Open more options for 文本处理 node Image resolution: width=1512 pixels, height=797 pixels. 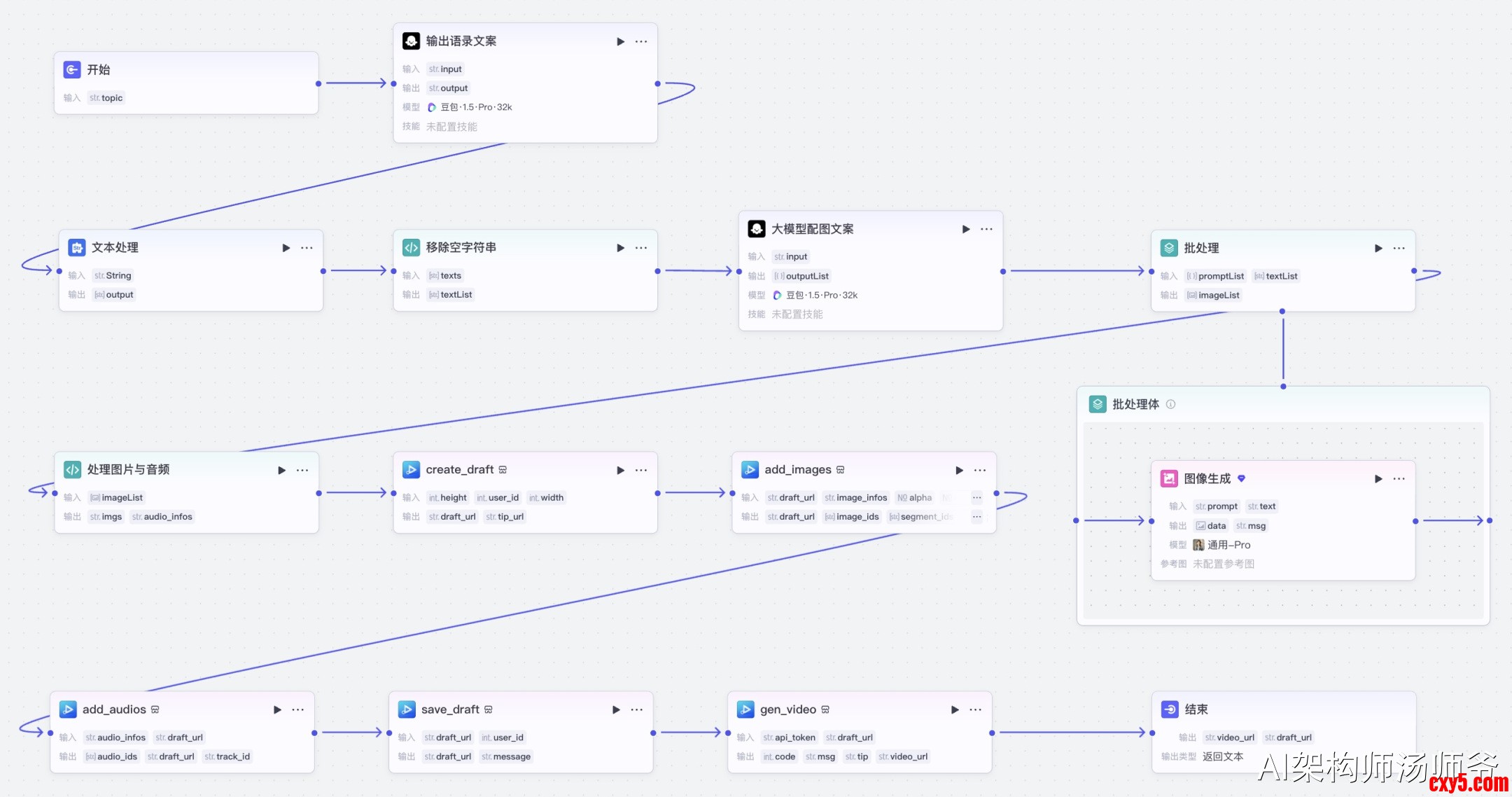click(307, 248)
